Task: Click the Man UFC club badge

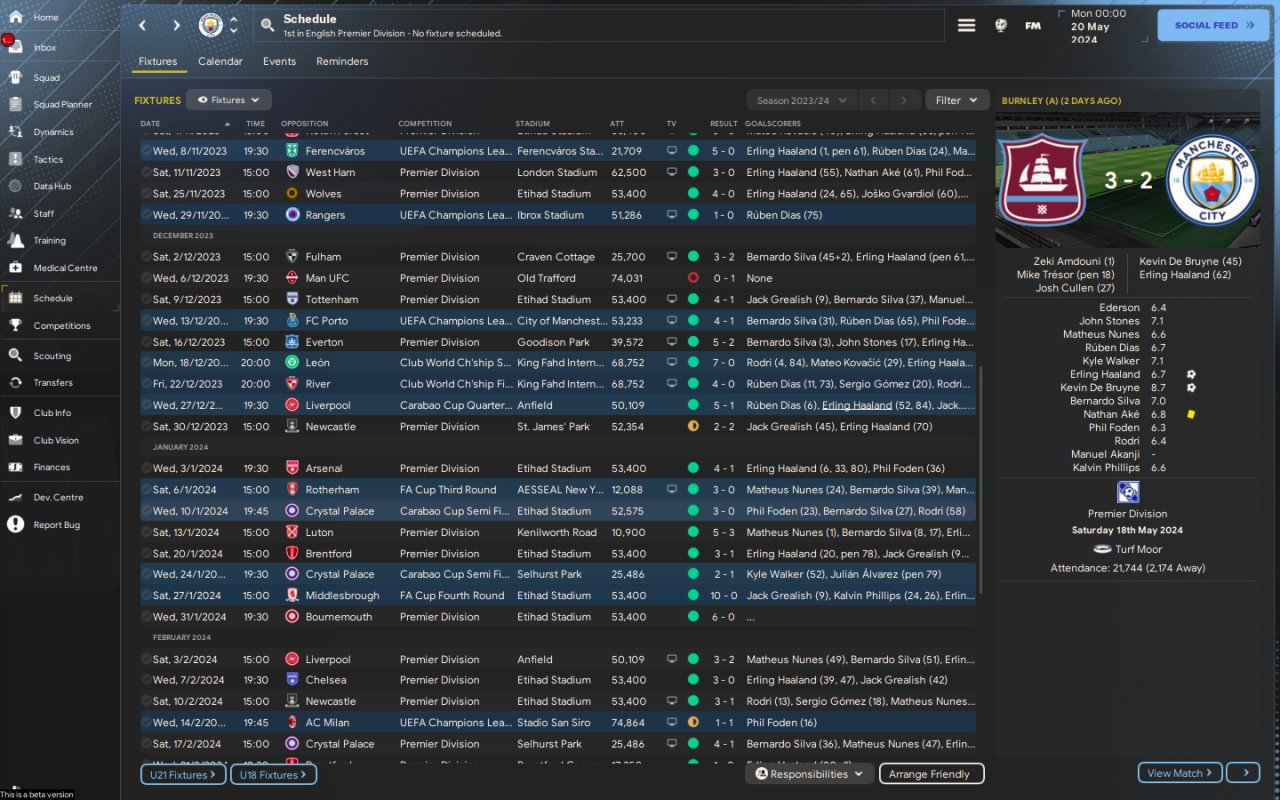Action: pyautogui.click(x=292, y=278)
